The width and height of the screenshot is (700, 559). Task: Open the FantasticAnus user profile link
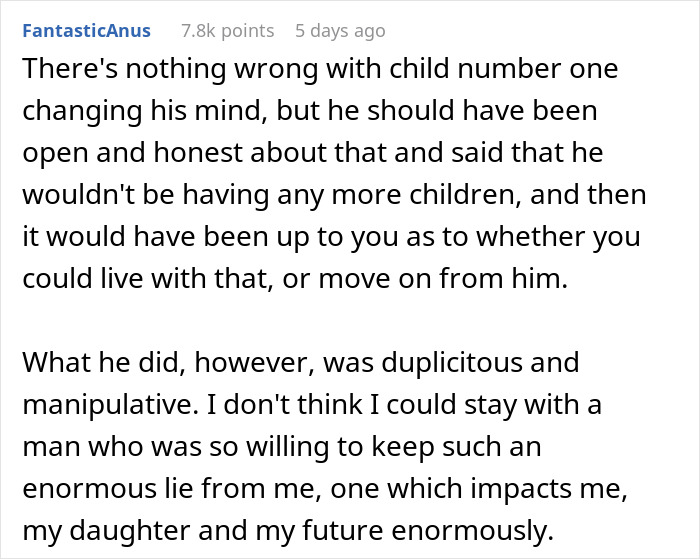(x=86, y=31)
